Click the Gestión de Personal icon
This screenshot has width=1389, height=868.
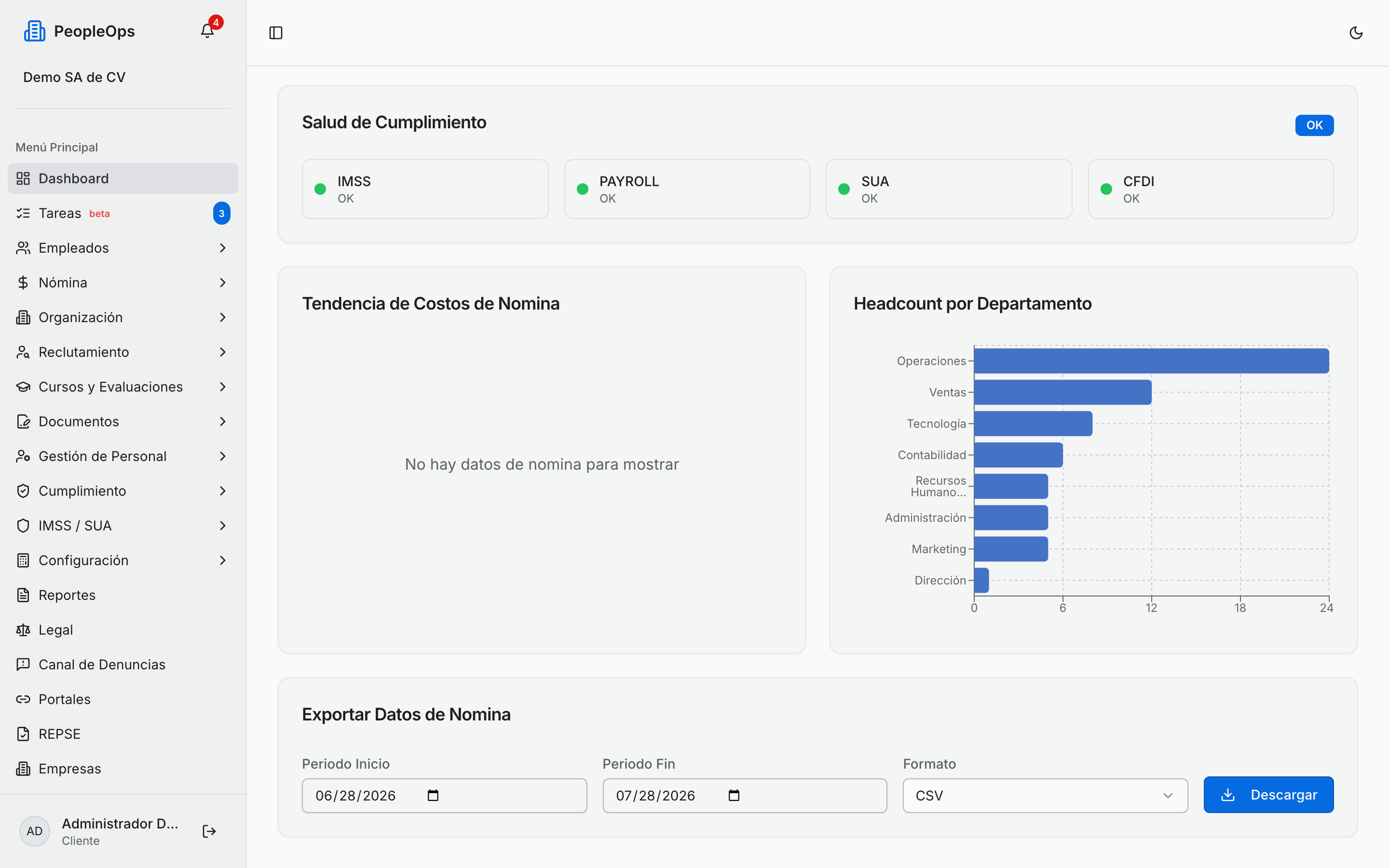[23, 456]
